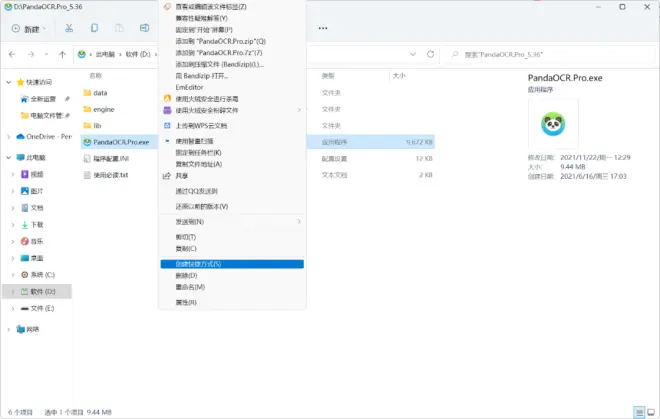Expand the 视频 tree node
Screen dimensions: 660x419
point(13,174)
